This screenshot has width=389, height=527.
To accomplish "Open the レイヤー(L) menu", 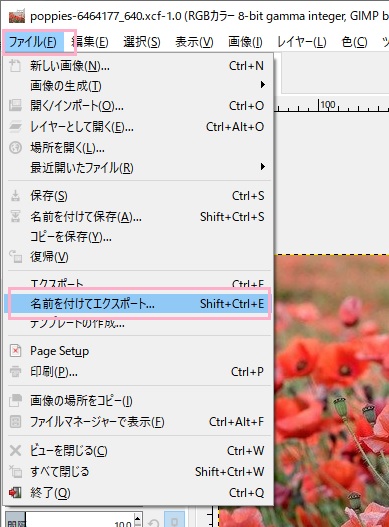I will tap(302, 42).
